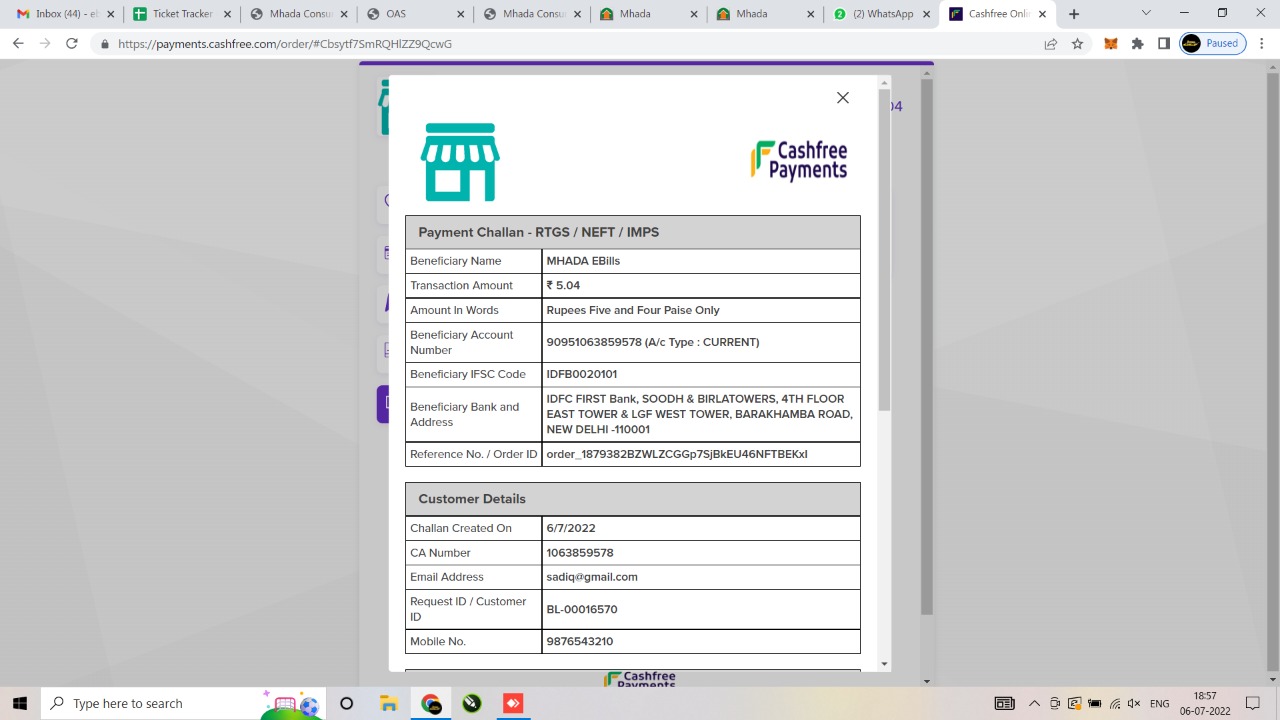1280x720 pixels.
Task: Open the Extensions puzzle icon
Action: tap(1137, 44)
